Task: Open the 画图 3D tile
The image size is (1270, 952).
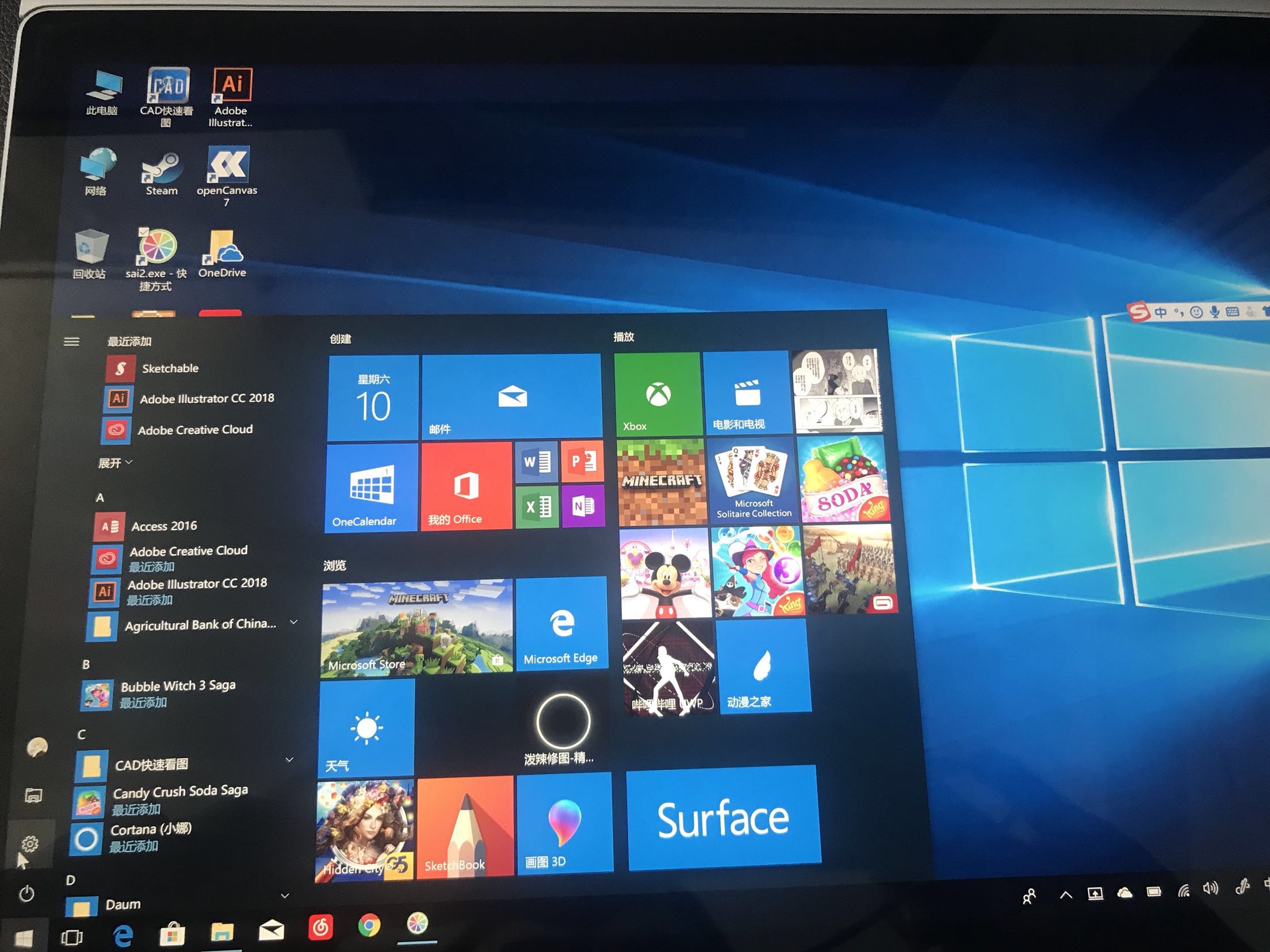Action: [565, 823]
